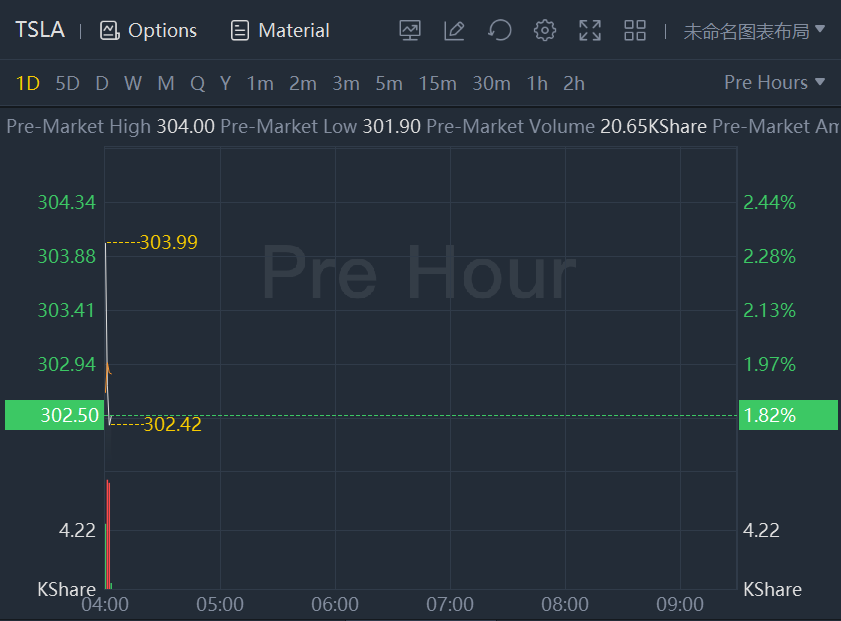841x621 pixels.
Task: Switch to the 5D timeframe
Action: pos(67,83)
